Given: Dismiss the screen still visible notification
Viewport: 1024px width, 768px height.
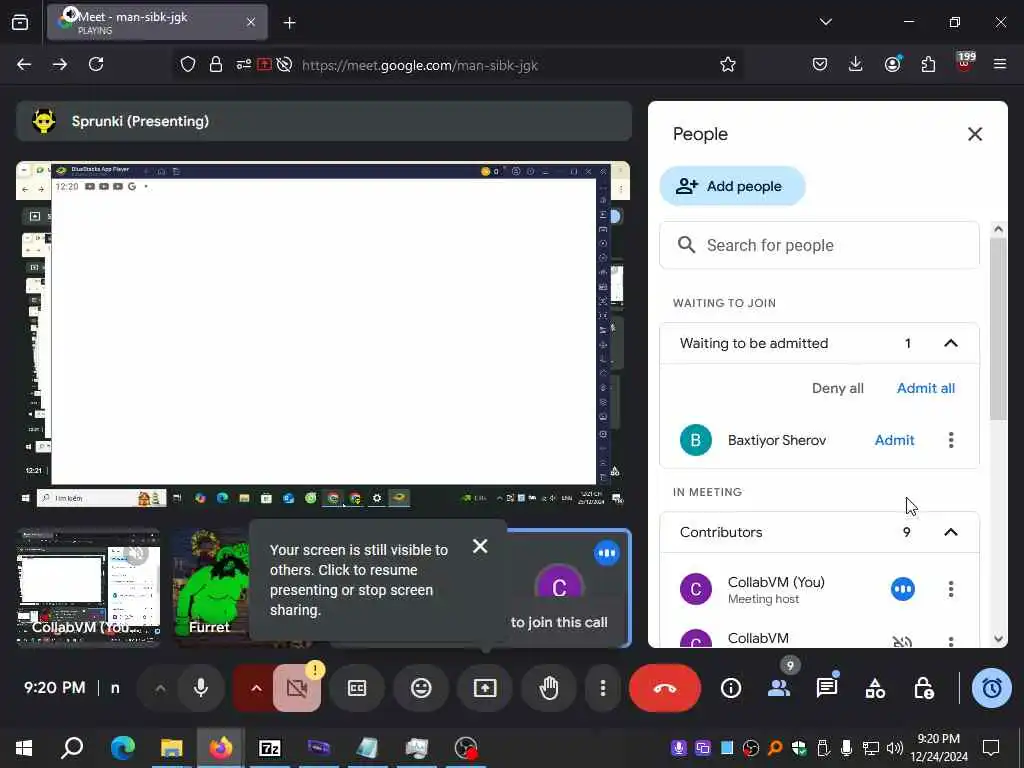Looking at the screenshot, I should (x=480, y=546).
